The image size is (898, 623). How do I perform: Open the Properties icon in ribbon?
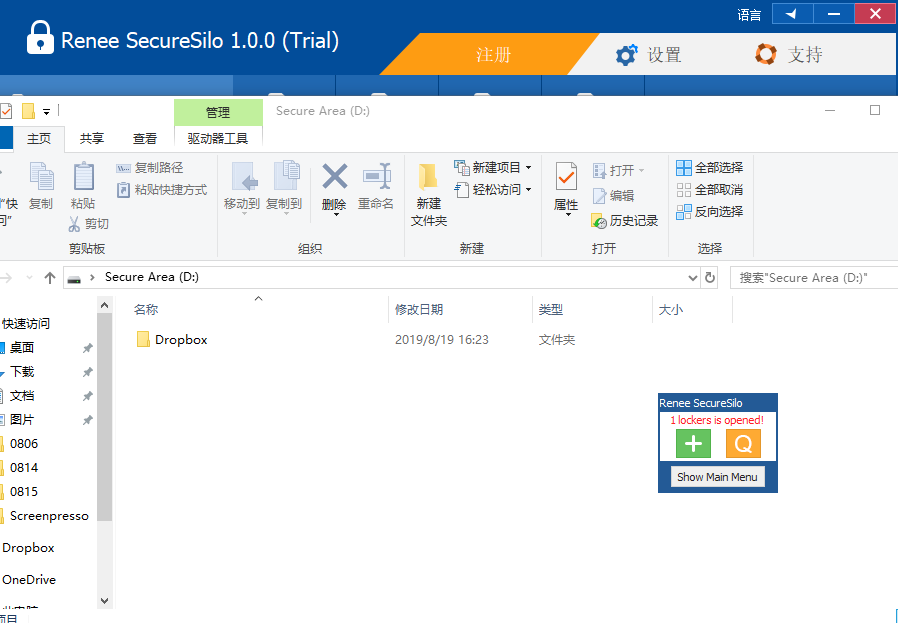coord(566,178)
